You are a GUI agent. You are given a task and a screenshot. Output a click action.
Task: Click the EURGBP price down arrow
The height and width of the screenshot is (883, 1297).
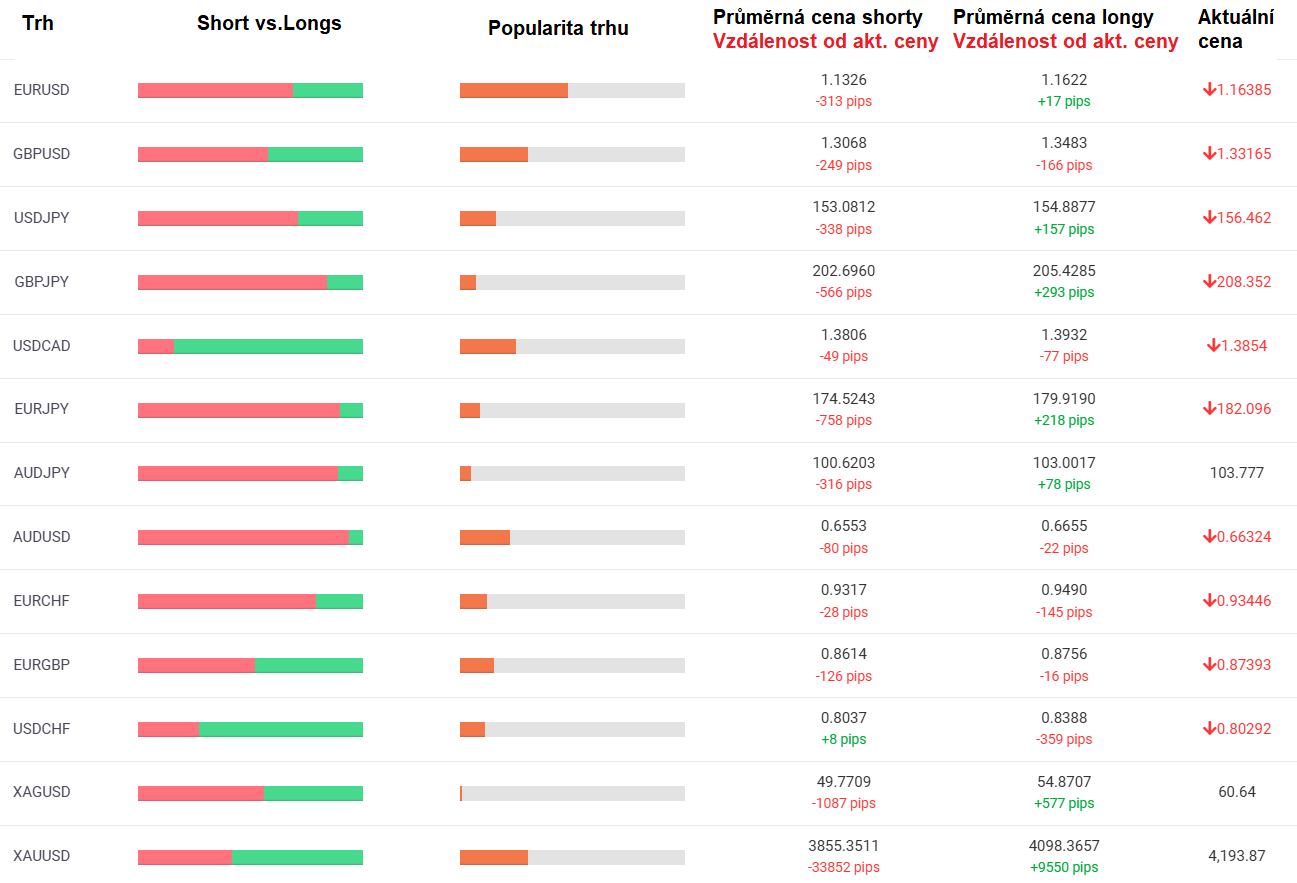pos(1209,665)
